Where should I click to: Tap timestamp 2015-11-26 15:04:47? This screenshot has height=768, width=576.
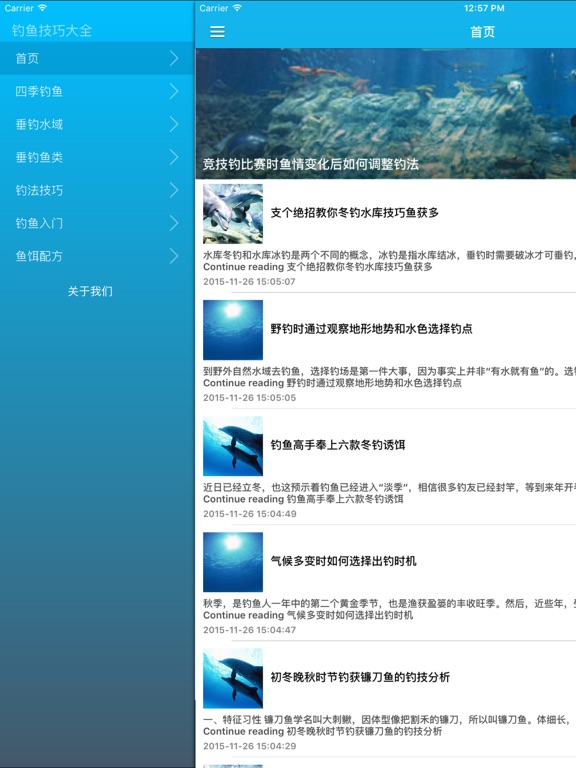[249, 630]
